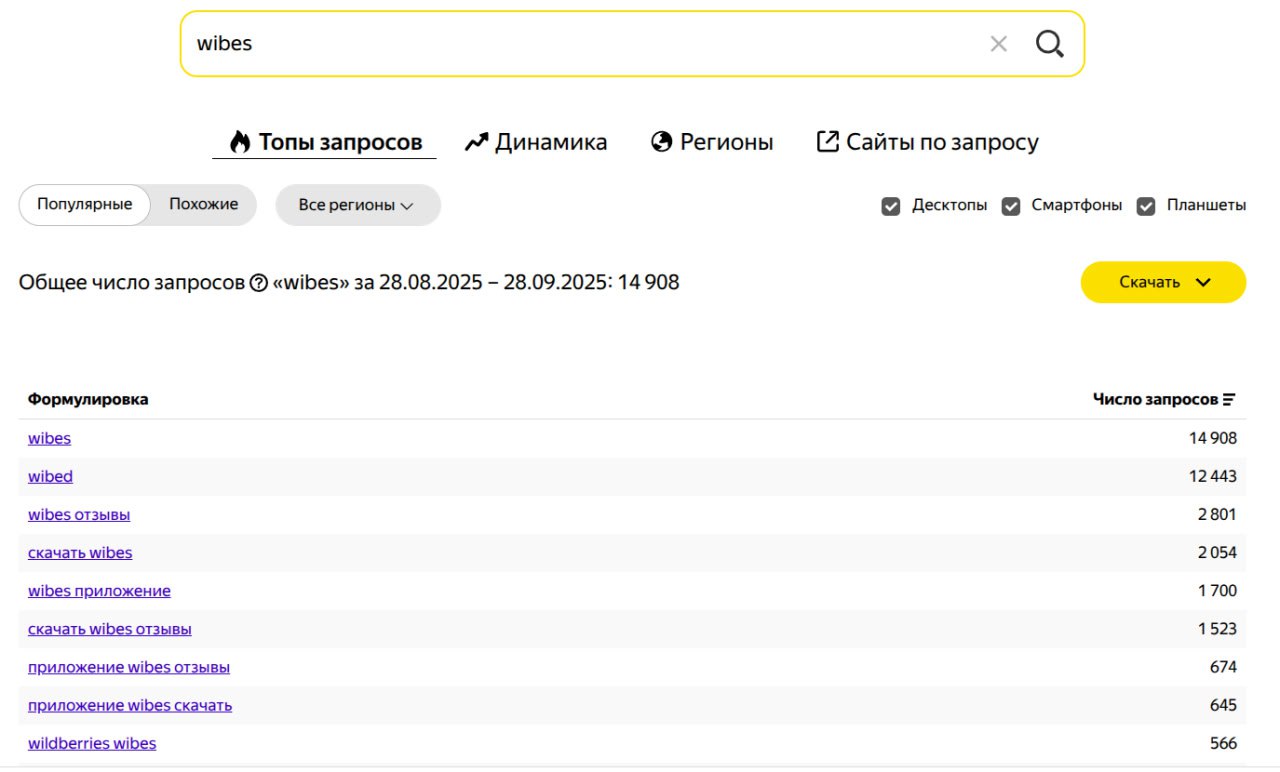Image resolution: width=1280 pixels, height=772 pixels.
Task: Open the 'приложение wibes скачать' query link
Action: tap(130, 705)
